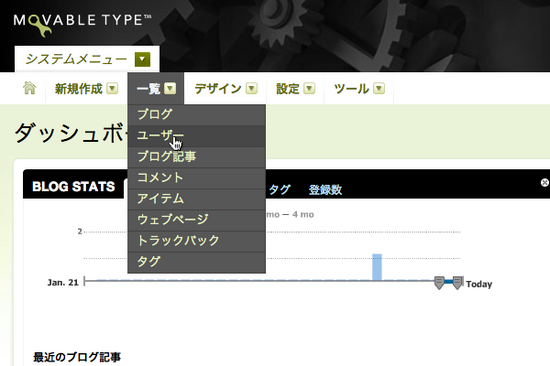Viewport: 550px width, 366px height.
Task: Expand the デザイン menu arrow
Action: pyautogui.click(x=251, y=88)
